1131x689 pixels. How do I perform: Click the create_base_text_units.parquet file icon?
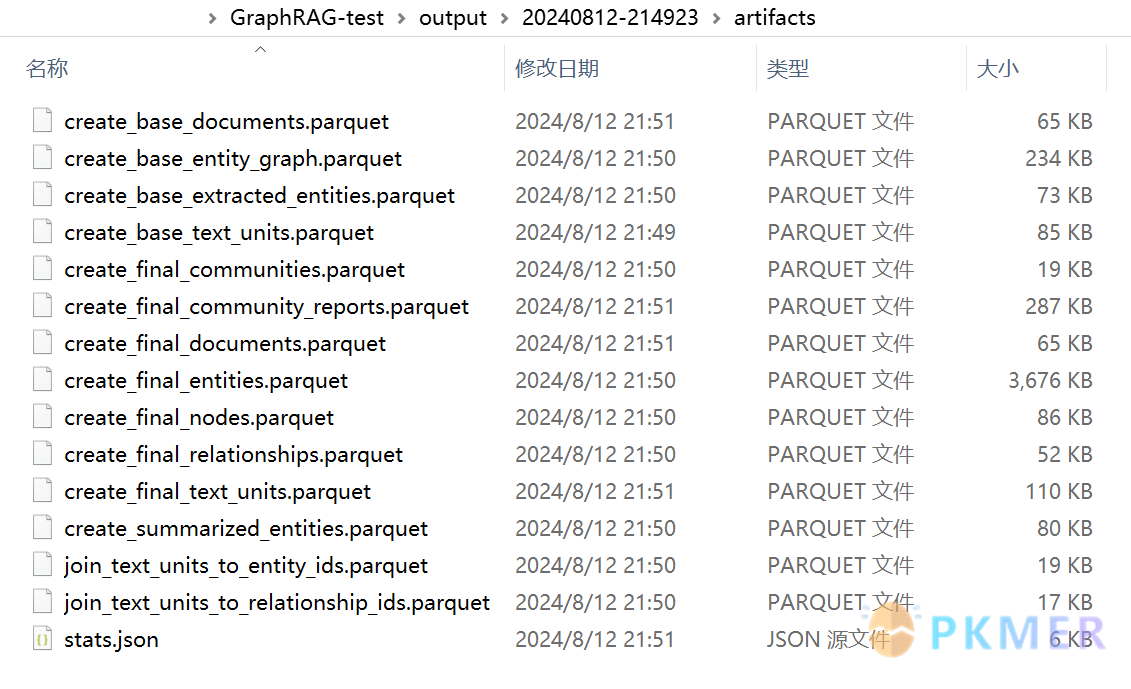tap(43, 232)
